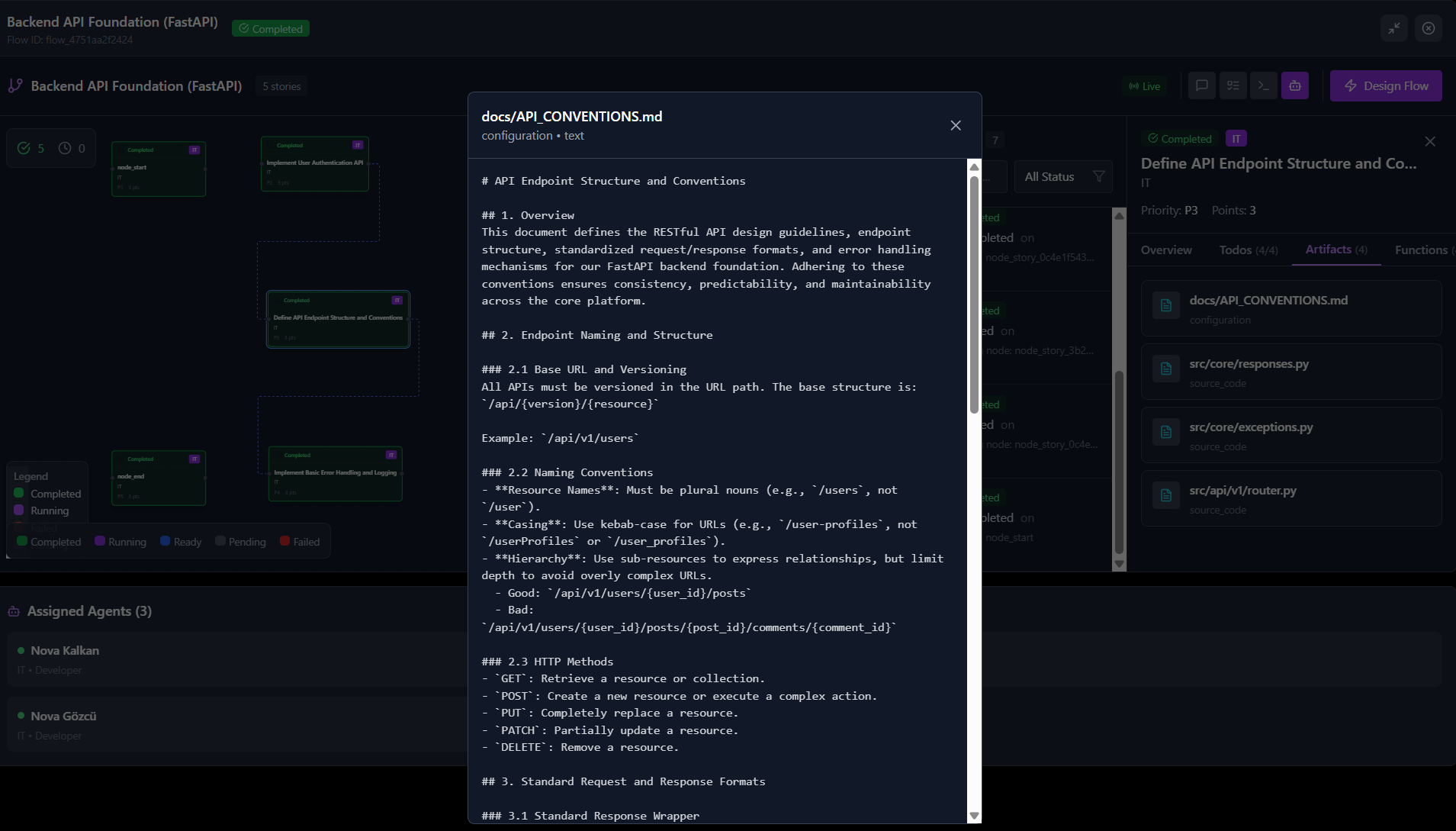Collapse view with the shrink arrows icon
Image resolution: width=1456 pixels, height=831 pixels.
(x=1394, y=28)
